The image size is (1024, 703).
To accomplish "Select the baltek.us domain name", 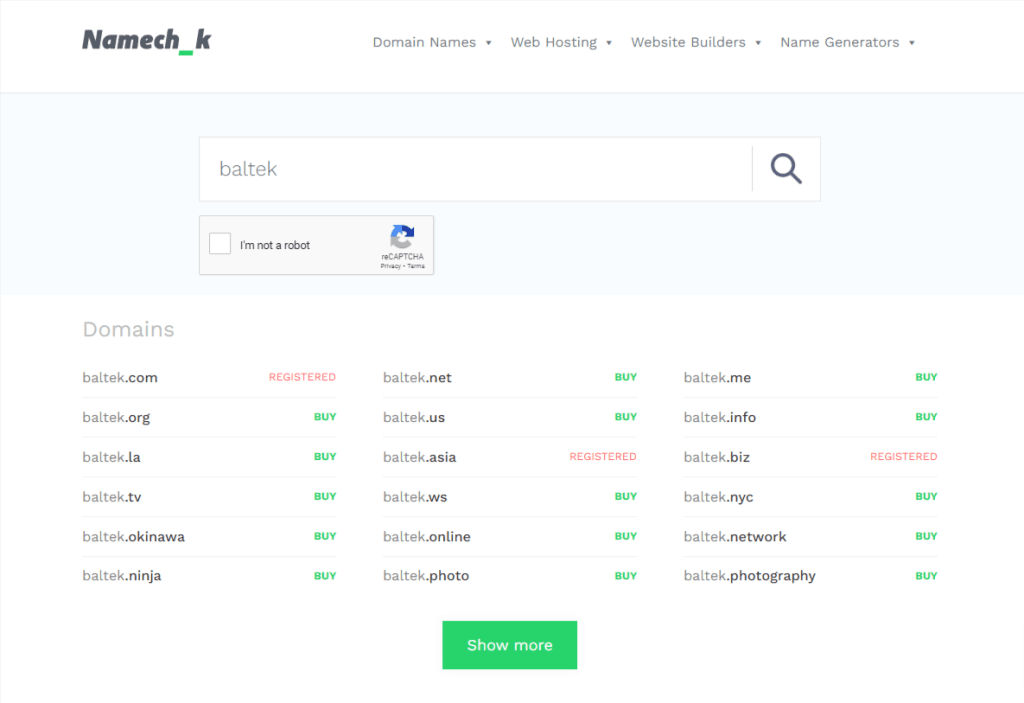I will click(414, 417).
